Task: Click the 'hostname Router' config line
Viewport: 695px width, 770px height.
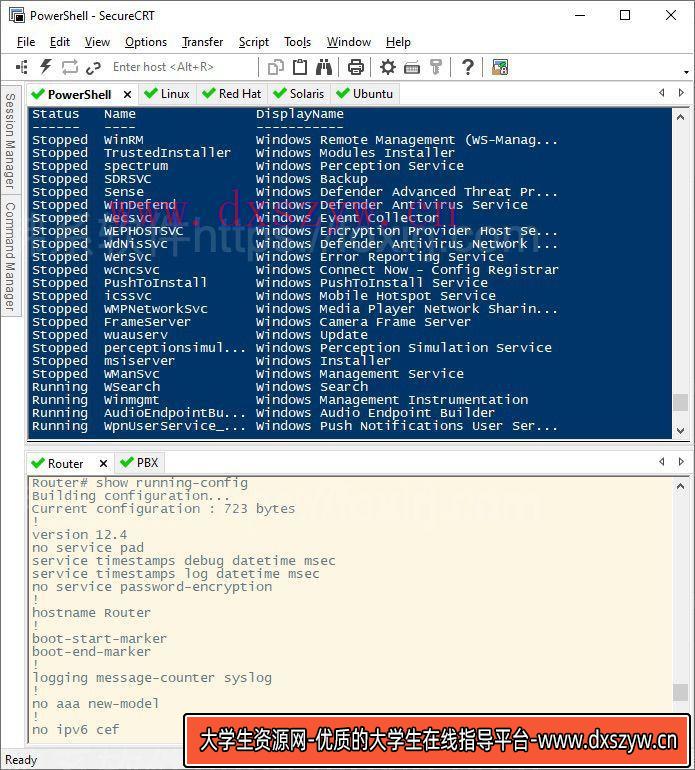Action: tap(91, 613)
